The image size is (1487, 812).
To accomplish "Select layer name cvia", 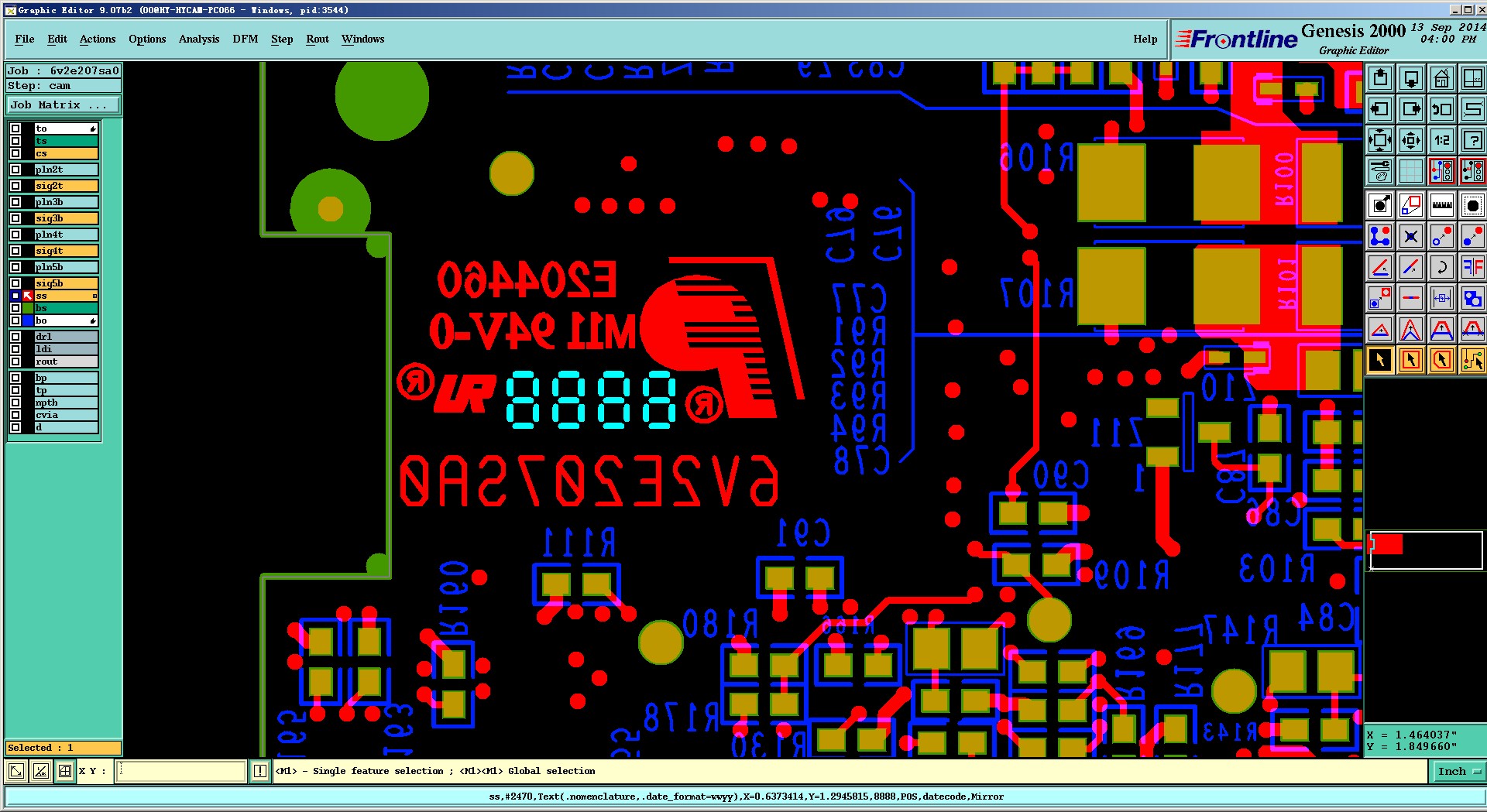I will (66, 415).
